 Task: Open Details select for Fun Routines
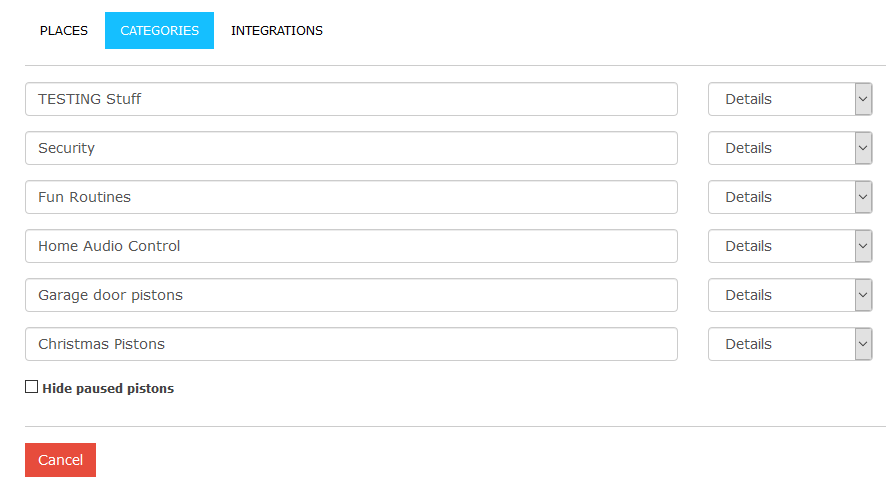tap(790, 197)
